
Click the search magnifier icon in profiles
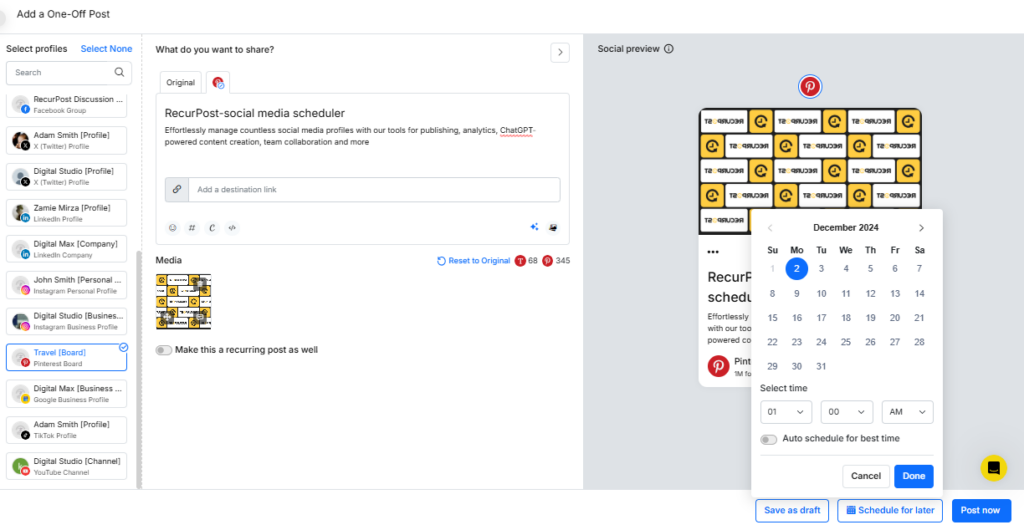[x=119, y=72]
